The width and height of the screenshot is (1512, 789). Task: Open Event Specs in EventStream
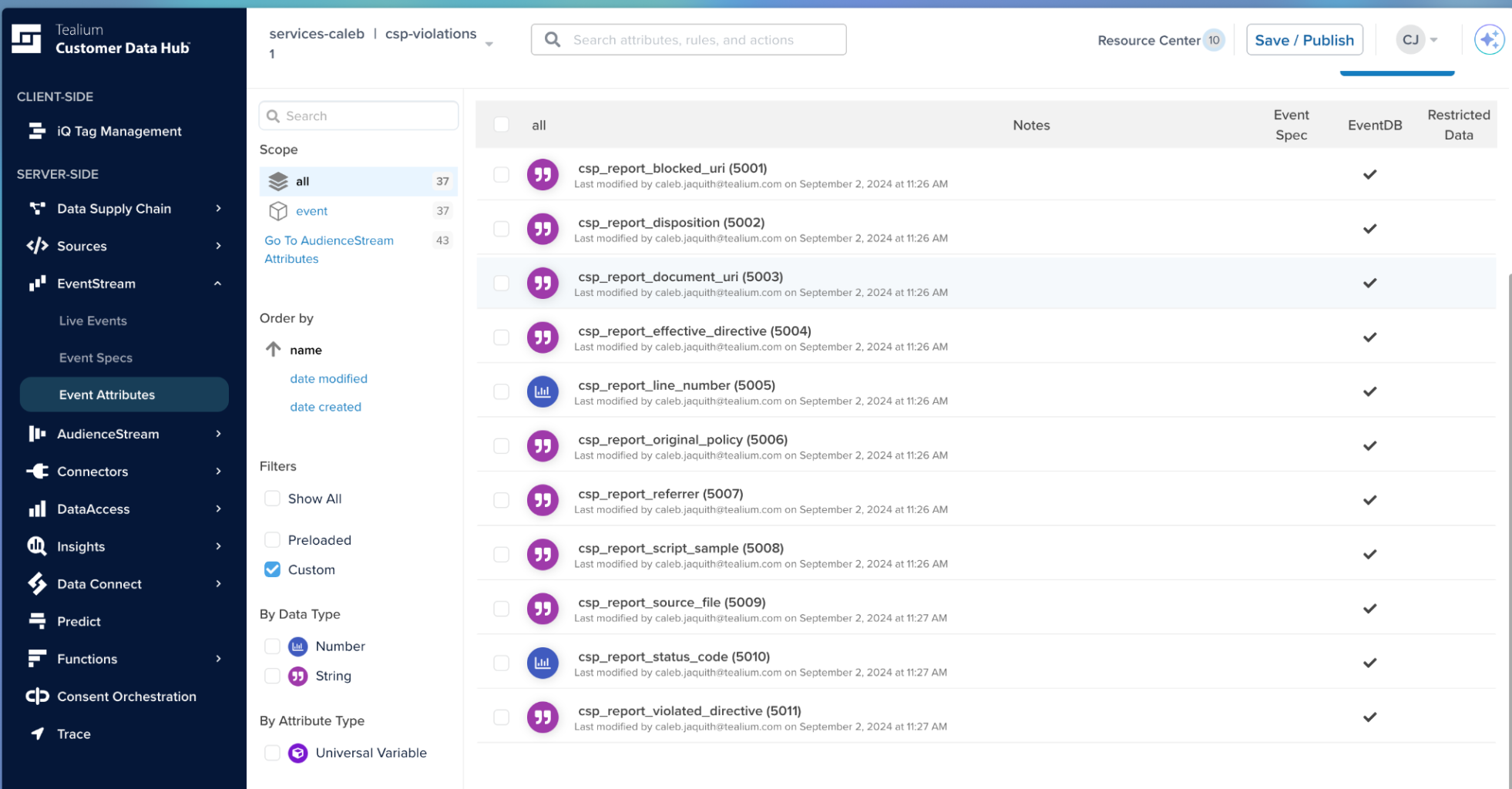tap(96, 358)
